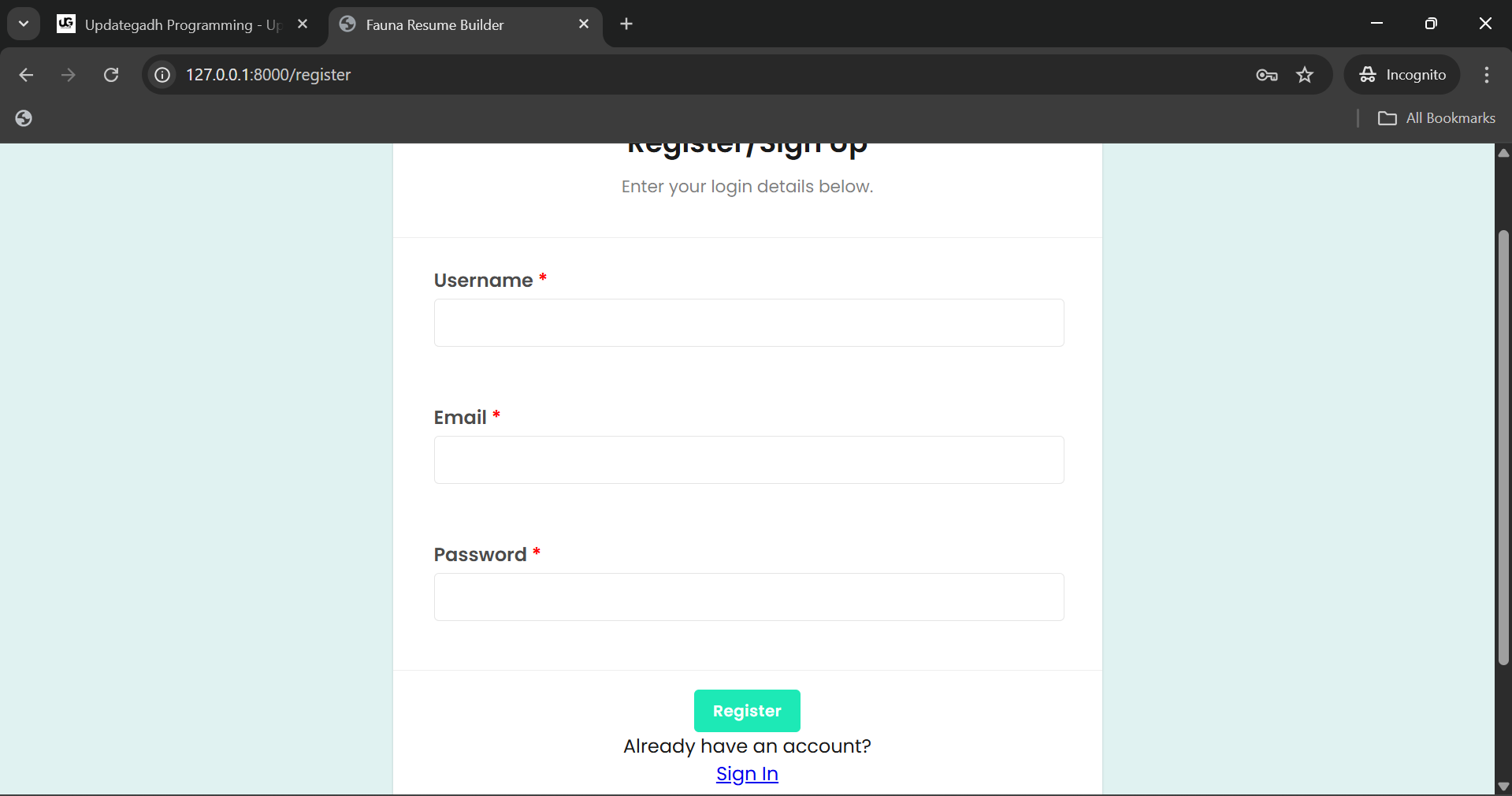
Task: Follow the Sign In link
Action: [x=747, y=774]
